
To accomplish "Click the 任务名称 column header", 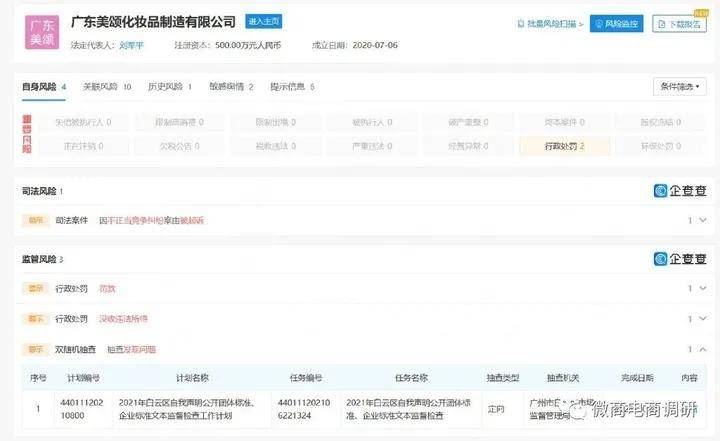I will (x=411, y=378).
